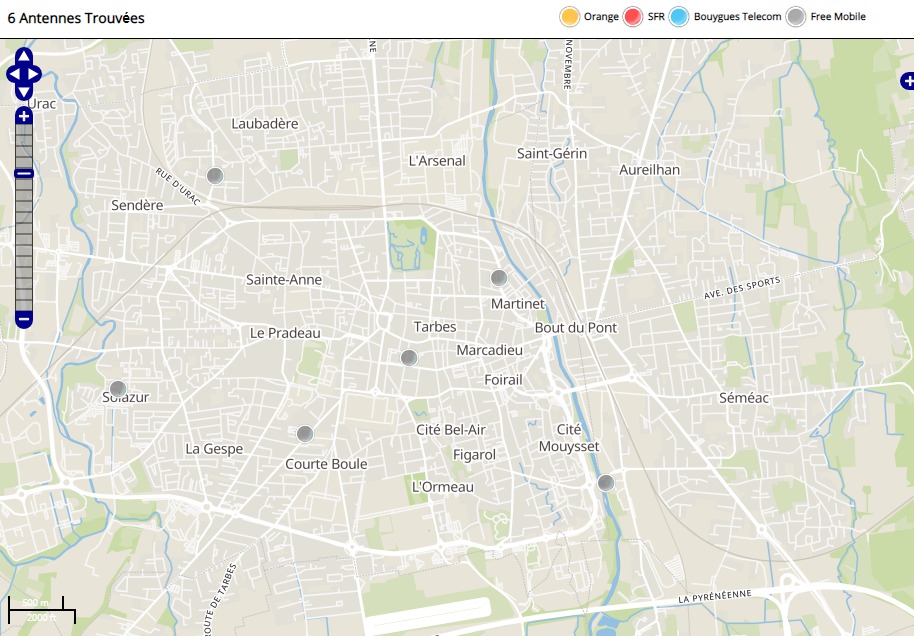Viewport: 914px width, 636px height.
Task: Pan the map up with the arrow
Action: click(x=24, y=56)
